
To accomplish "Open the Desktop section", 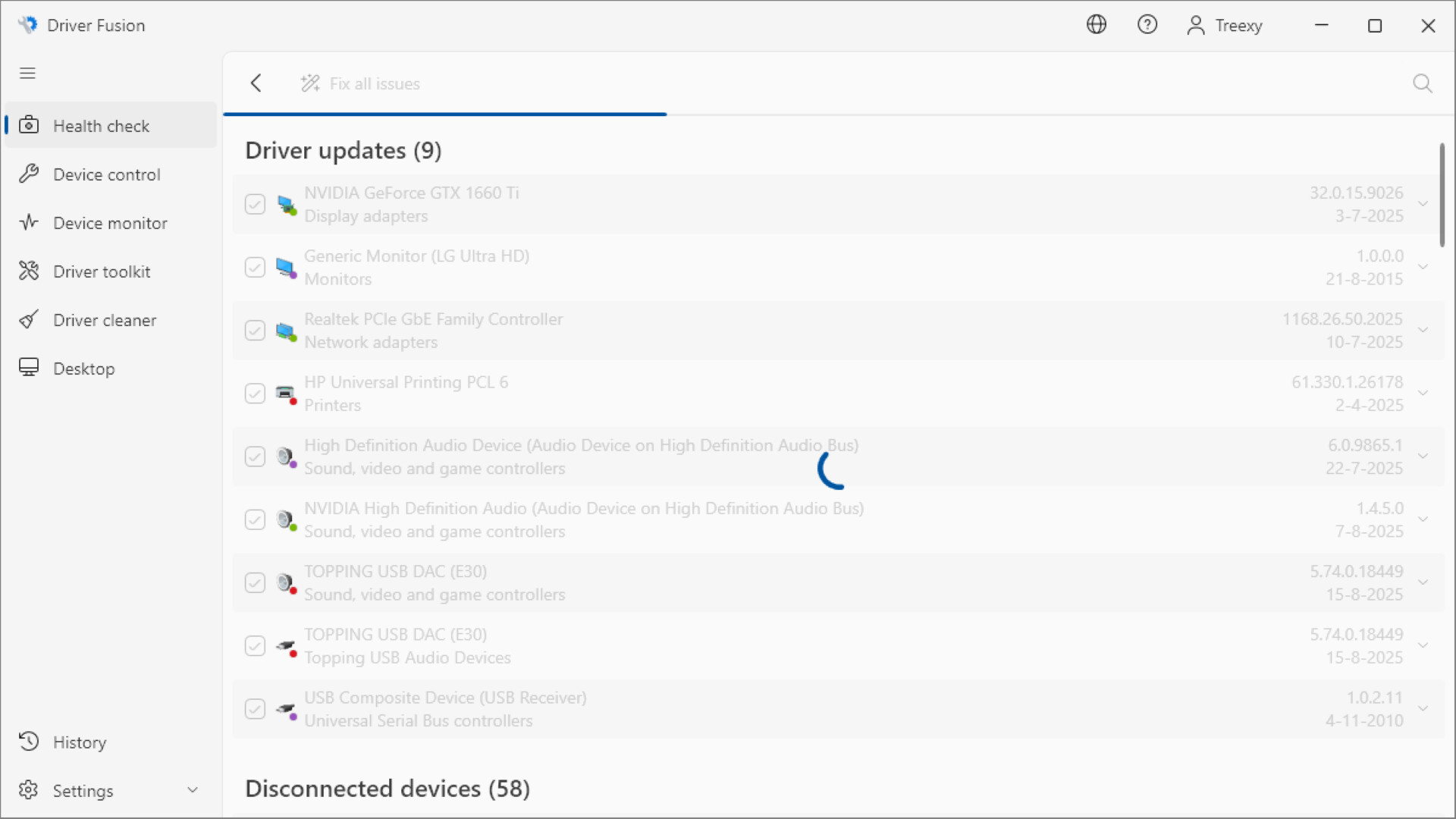I will (x=83, y=368).
